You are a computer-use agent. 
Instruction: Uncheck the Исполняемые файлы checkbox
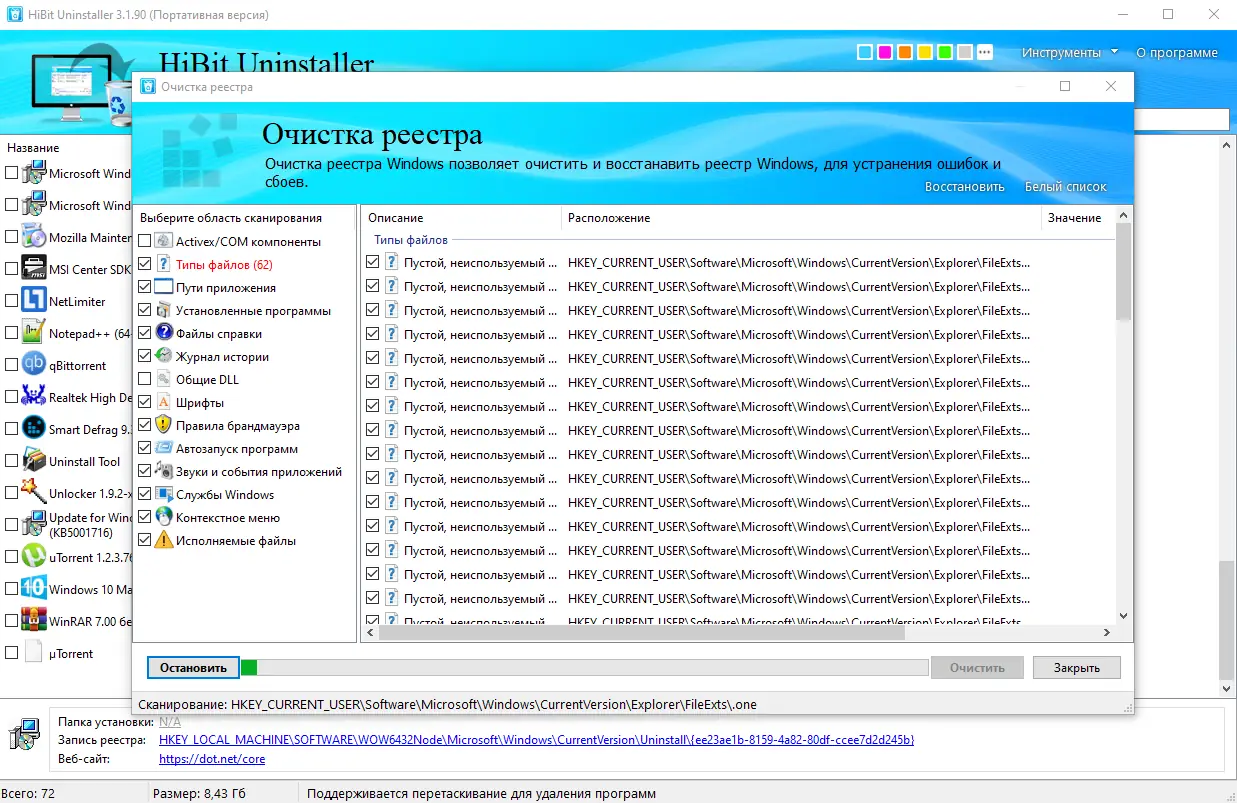click(145, 541)
